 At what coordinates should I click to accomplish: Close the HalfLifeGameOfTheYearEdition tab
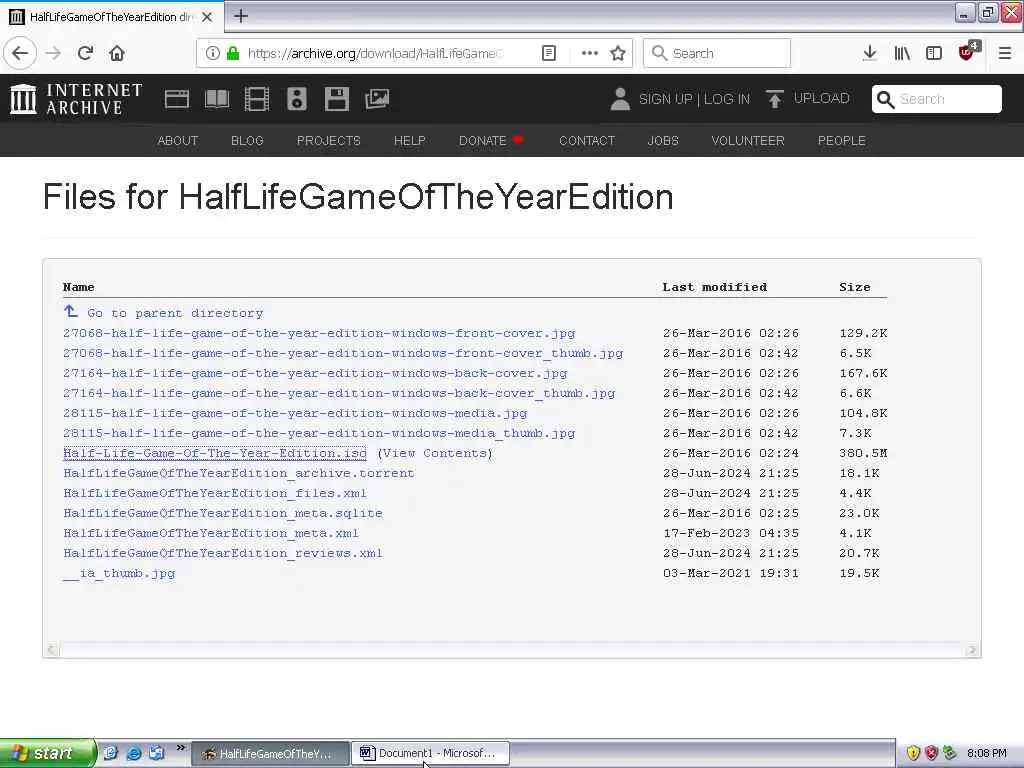pyautogui.click(x=207, y=17)
